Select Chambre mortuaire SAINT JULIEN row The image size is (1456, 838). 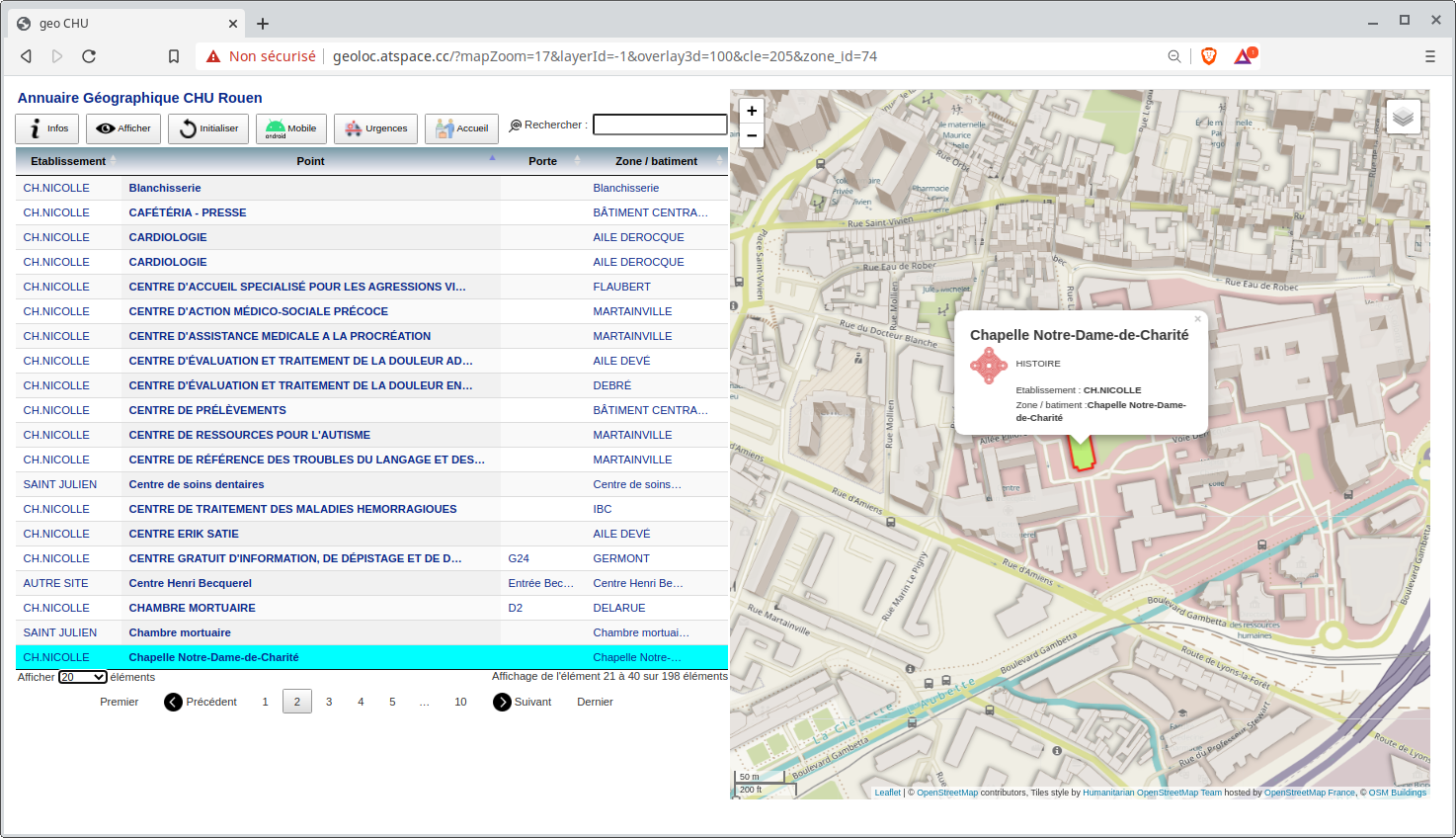[x=371, y=632]
